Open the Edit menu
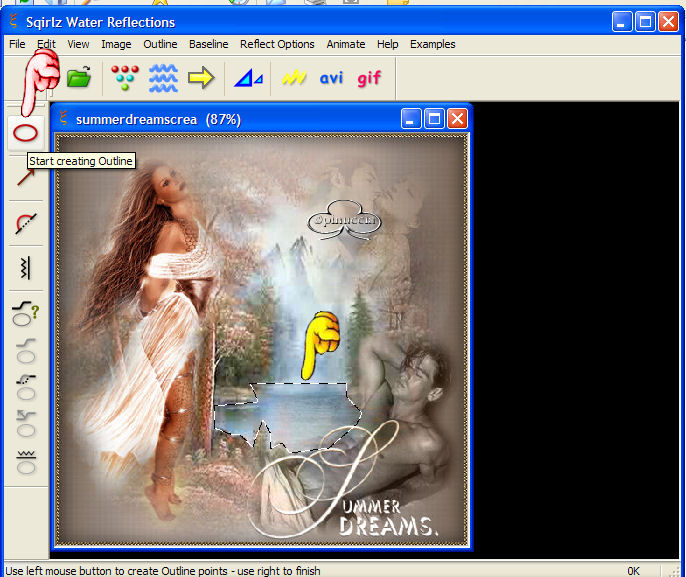This screenshot has width=686, height=577. coord(46,44)
